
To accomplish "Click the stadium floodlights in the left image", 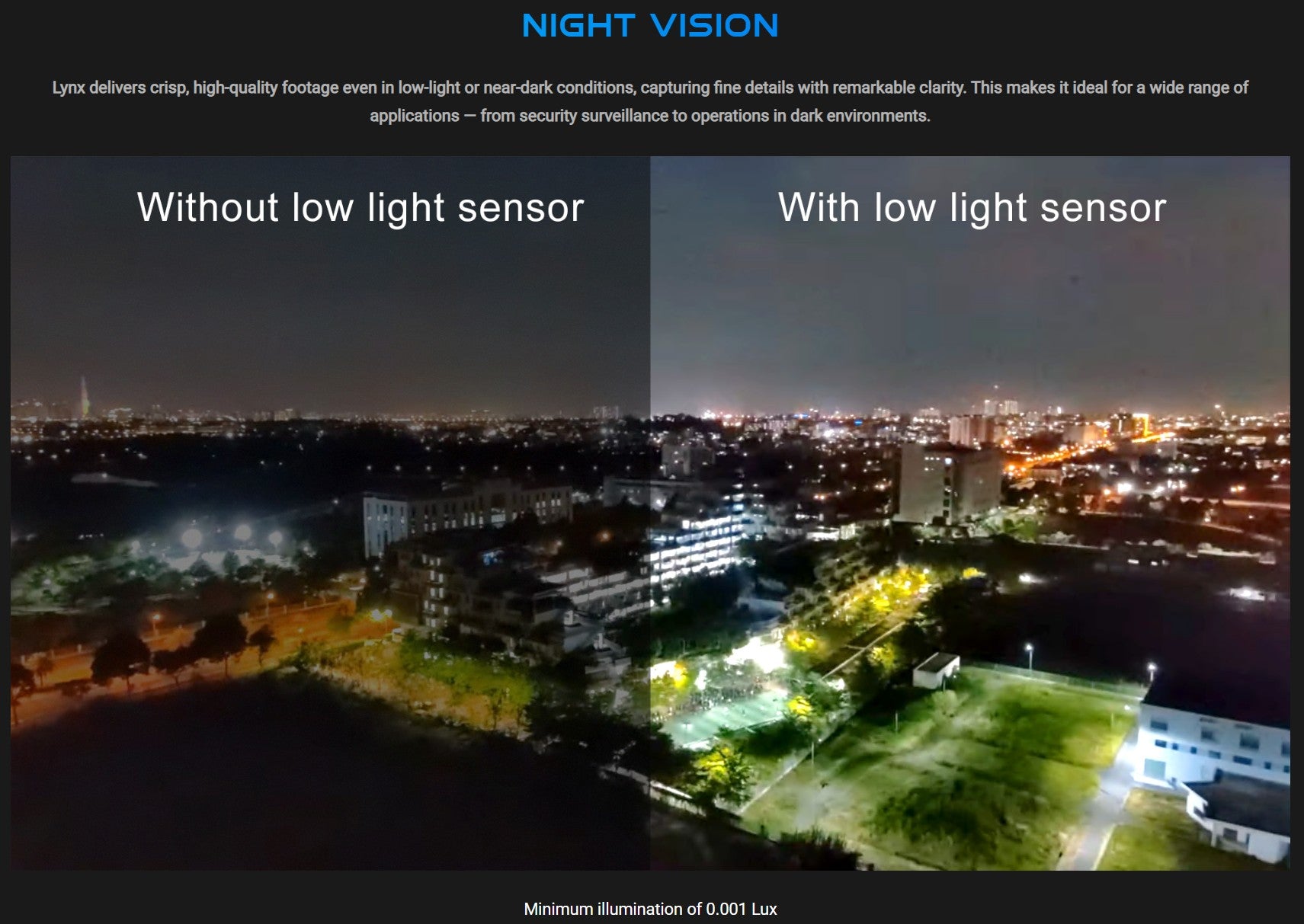I will [x=229, y=535].
